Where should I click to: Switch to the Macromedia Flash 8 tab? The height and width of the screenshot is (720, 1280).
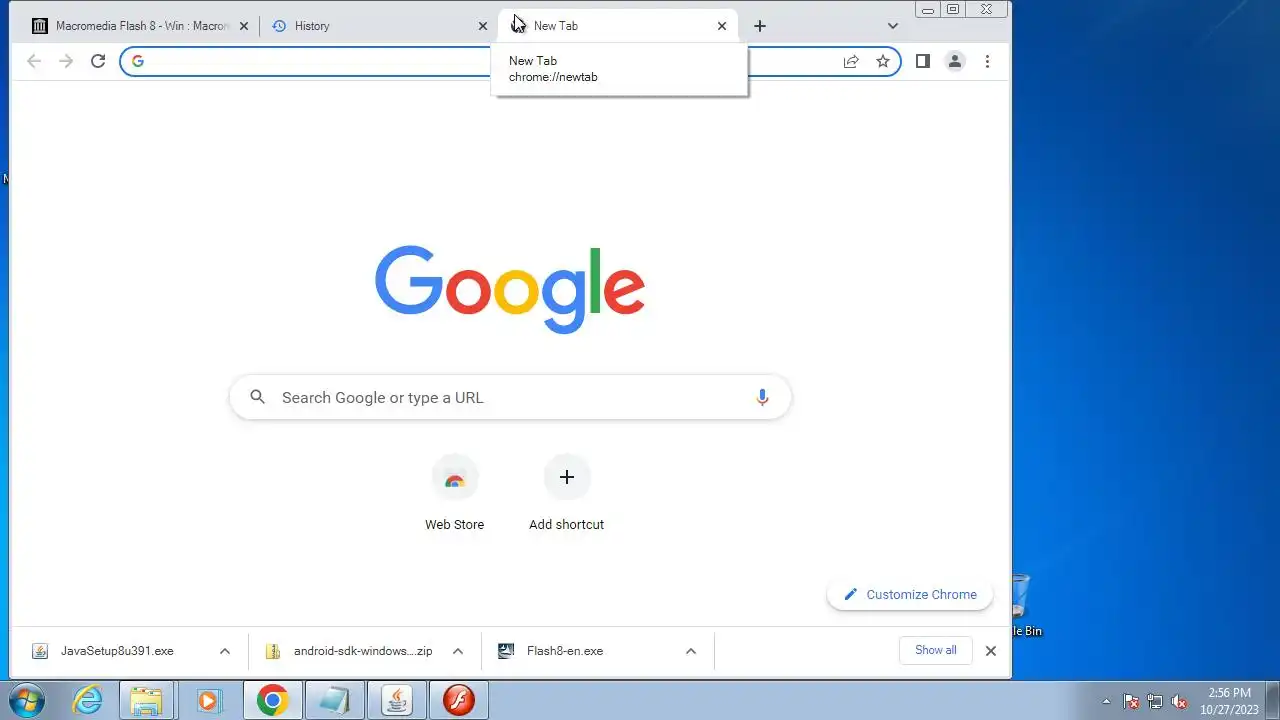140,26
